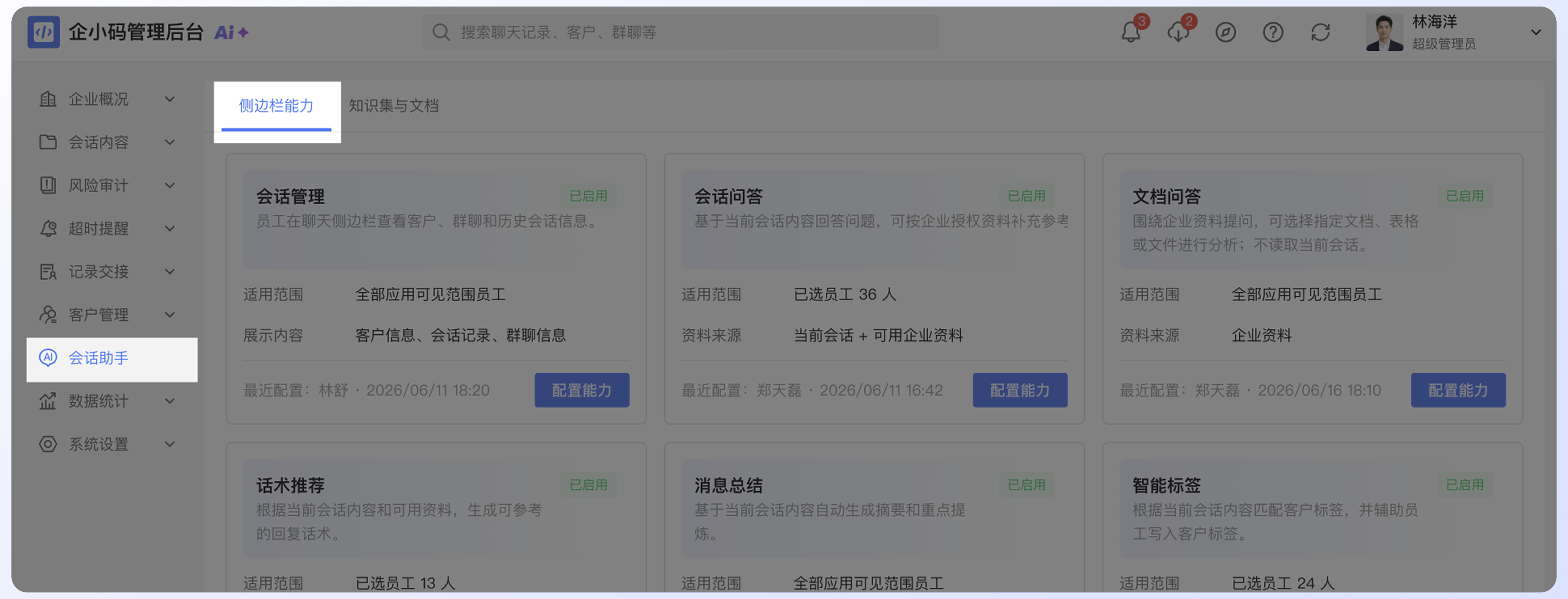Open the user account dropdown arrow
Viewport: 1568px width, 599px height.
(x=1536, y=32)
